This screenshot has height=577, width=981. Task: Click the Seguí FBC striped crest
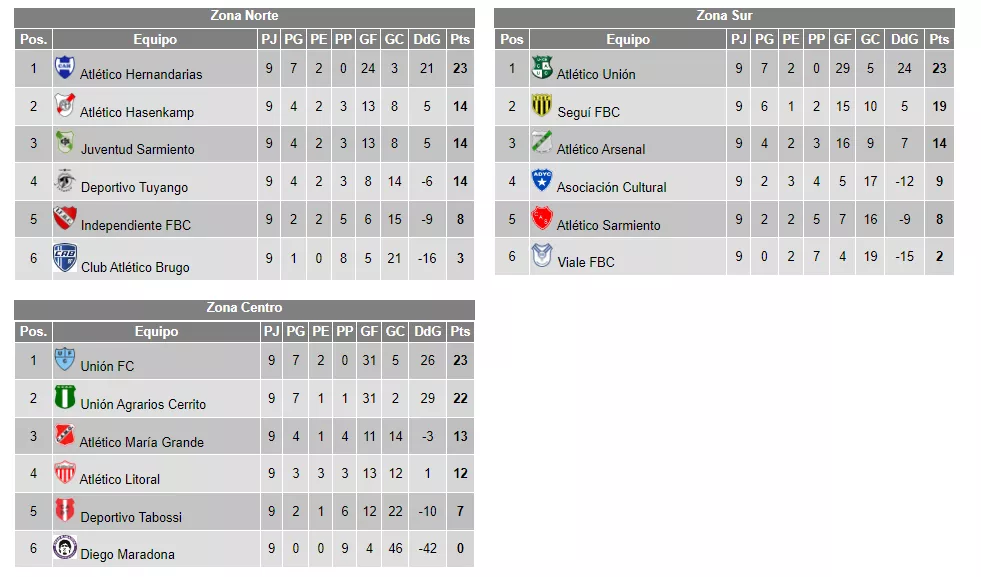[542, 106]
